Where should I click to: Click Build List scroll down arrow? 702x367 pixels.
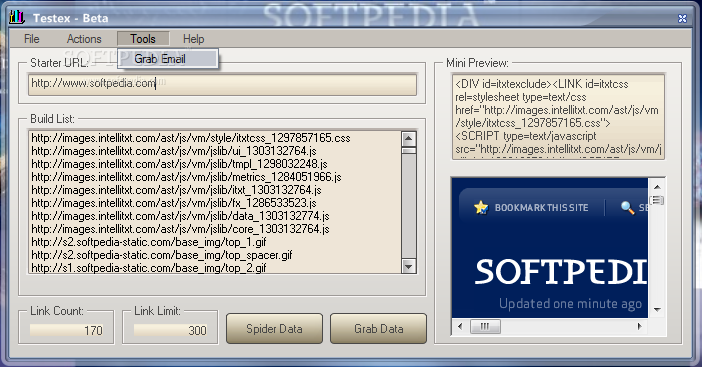pyautogui.click(x=408, y=266)
